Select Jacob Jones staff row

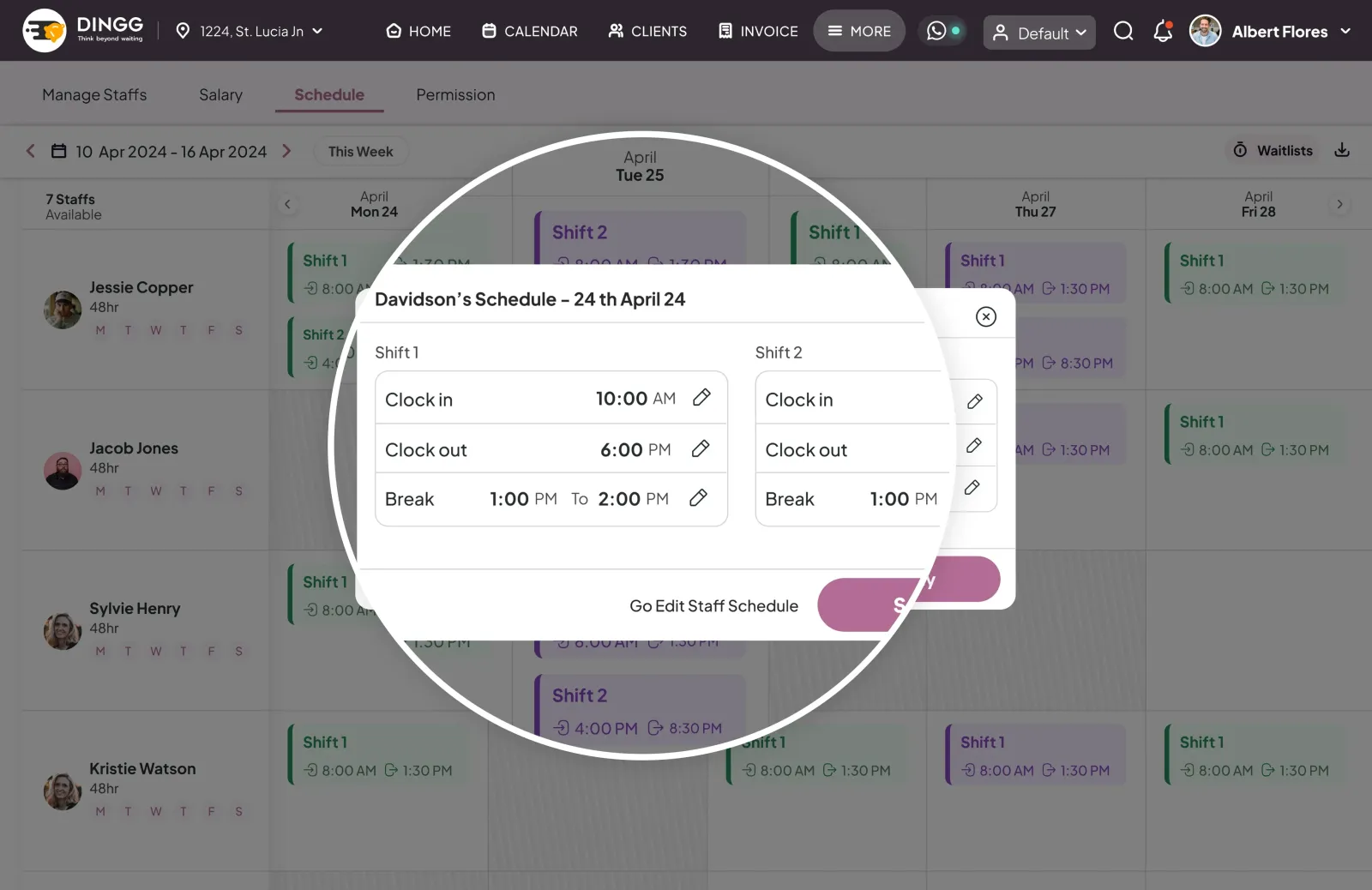point(144,469)
